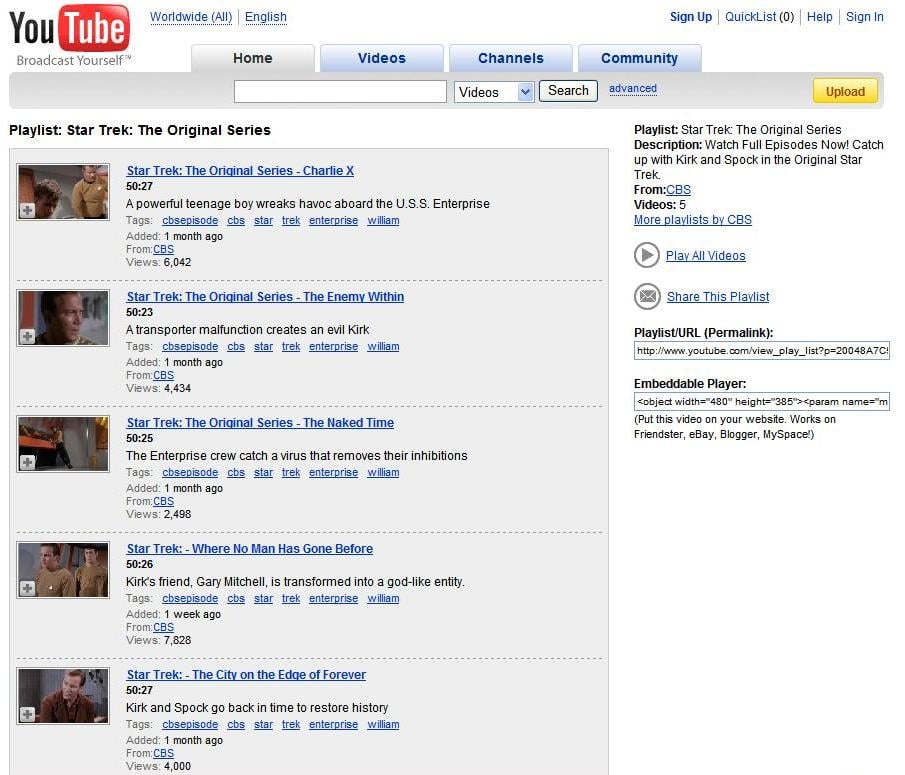Open the Worldwide (All) region selector
Viewport: 905px width, 775px height.
(190, 17)
